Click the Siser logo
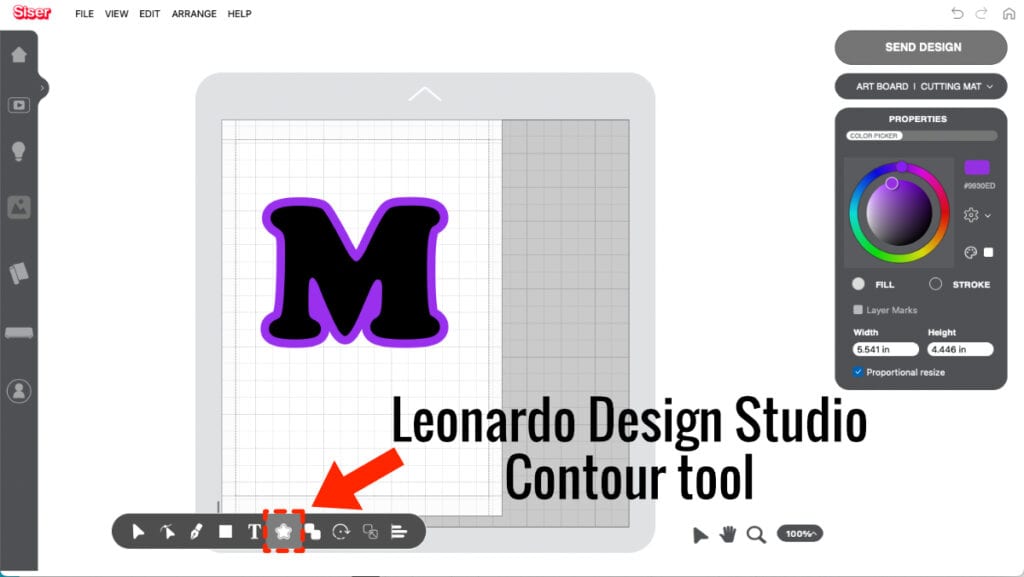Viewport: 1024px width, 577px height. pos(31,12)
